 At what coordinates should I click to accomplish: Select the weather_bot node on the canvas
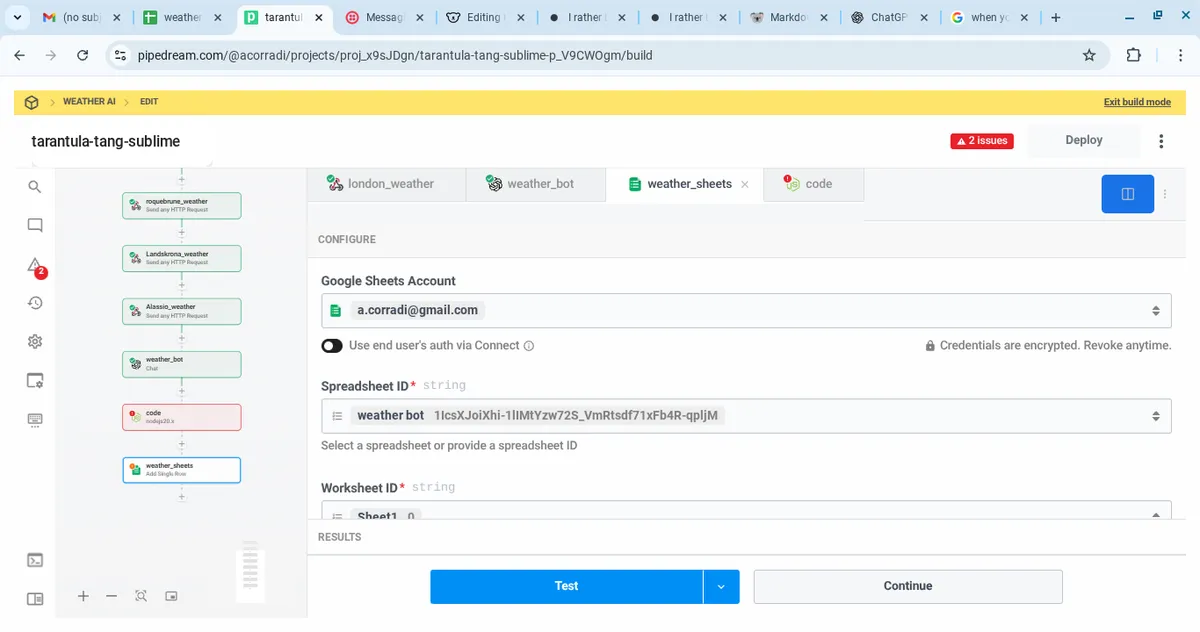coord(182,364)
